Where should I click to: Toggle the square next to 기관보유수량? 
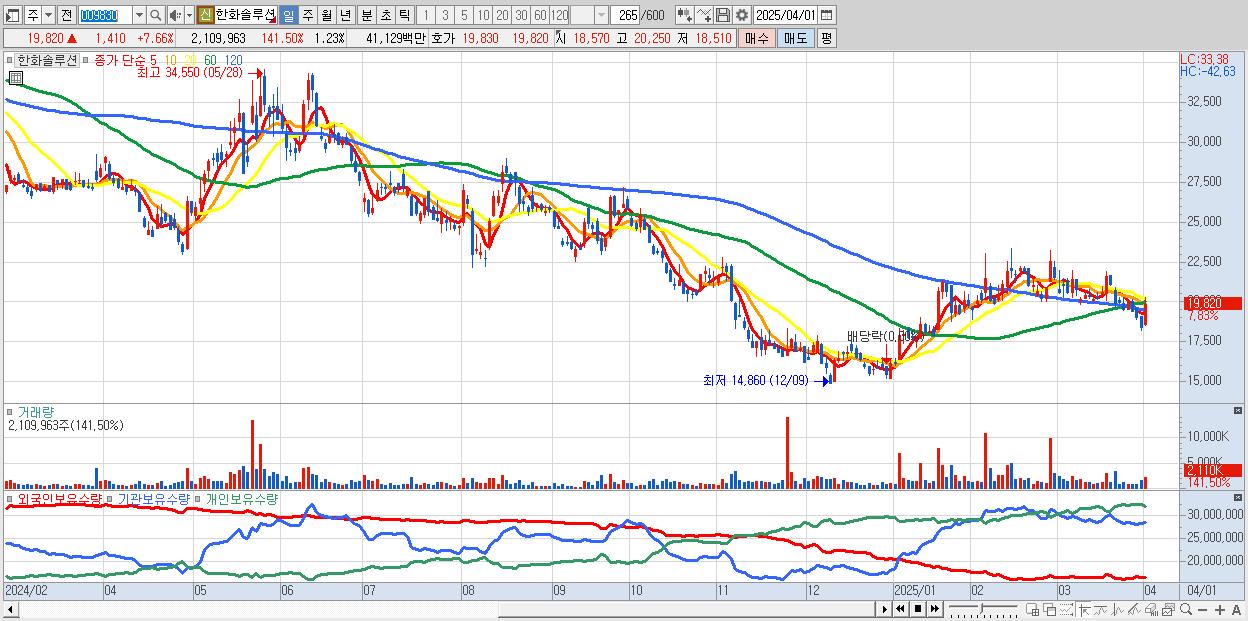click(x=109, y=498)
